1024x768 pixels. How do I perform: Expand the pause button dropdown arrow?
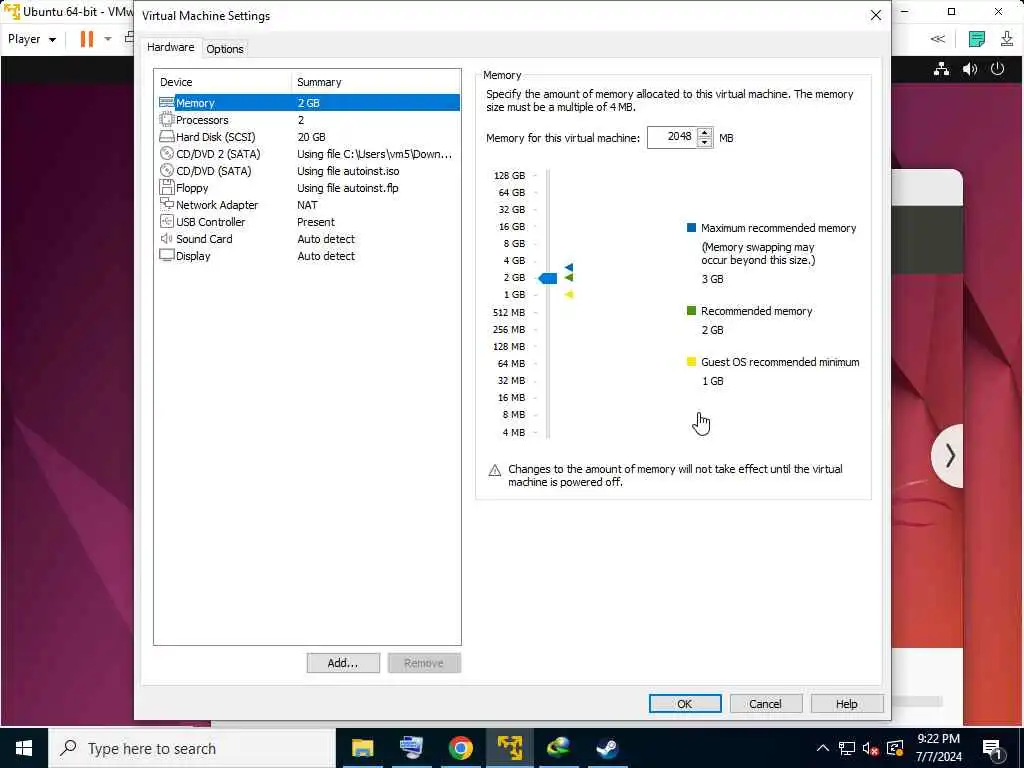[x=108, y=39]
